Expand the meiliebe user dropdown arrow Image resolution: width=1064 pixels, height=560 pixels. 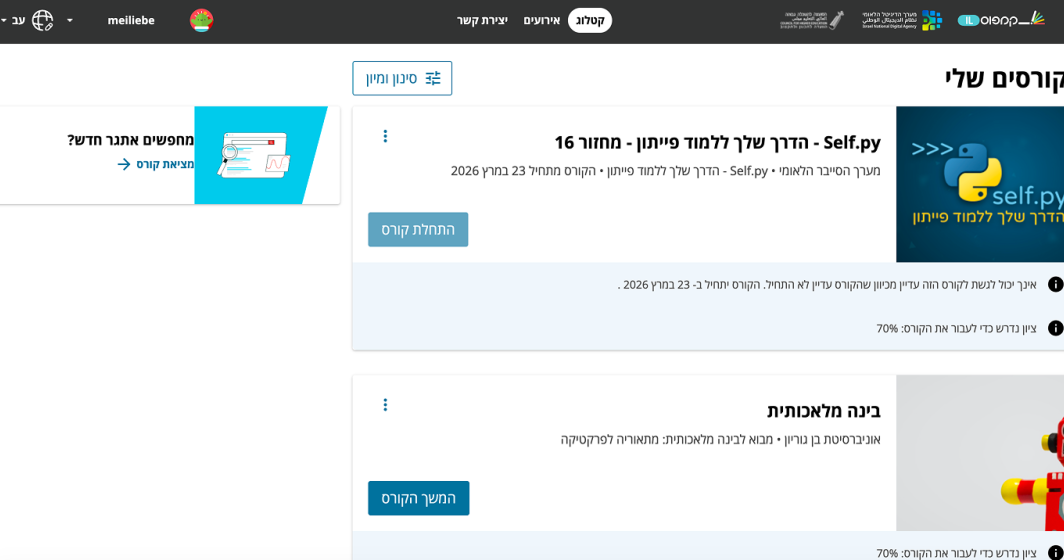tap(69, 20)
